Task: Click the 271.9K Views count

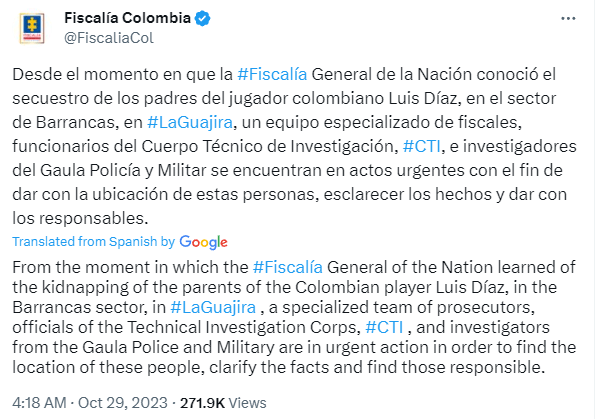Action: coord(236,402)
